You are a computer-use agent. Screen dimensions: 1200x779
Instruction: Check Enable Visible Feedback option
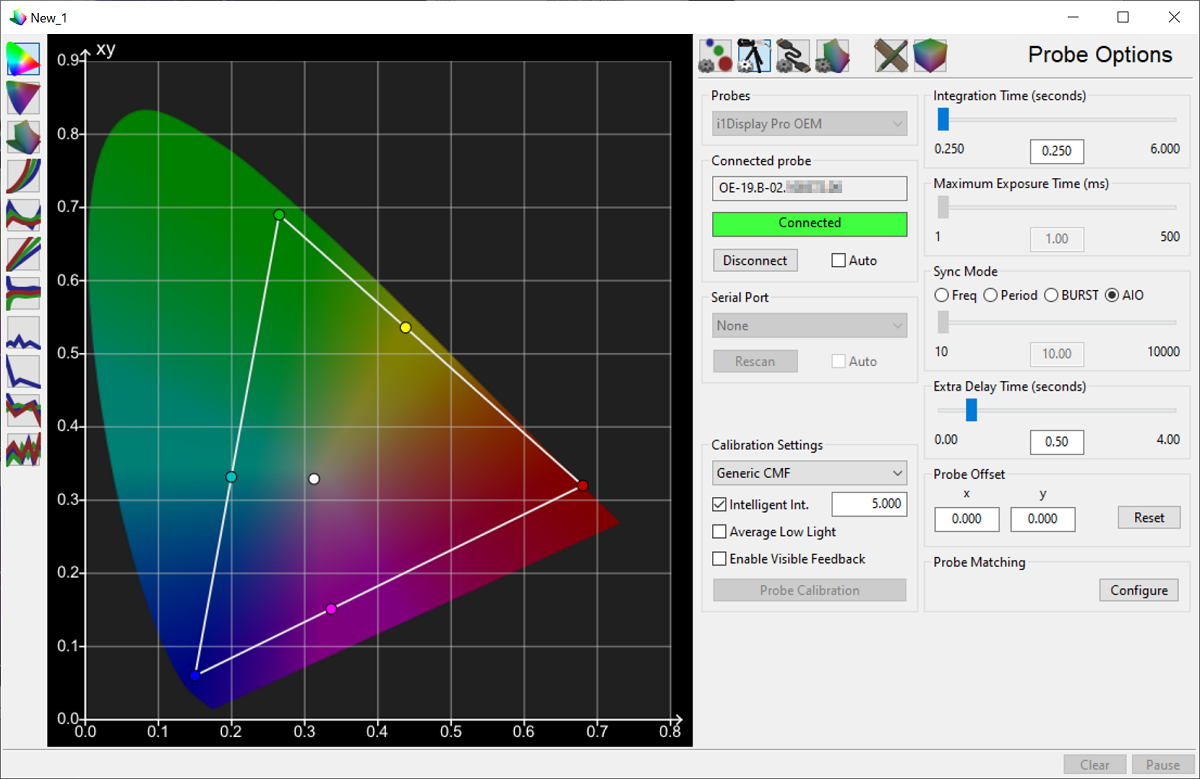coord(719,559)
